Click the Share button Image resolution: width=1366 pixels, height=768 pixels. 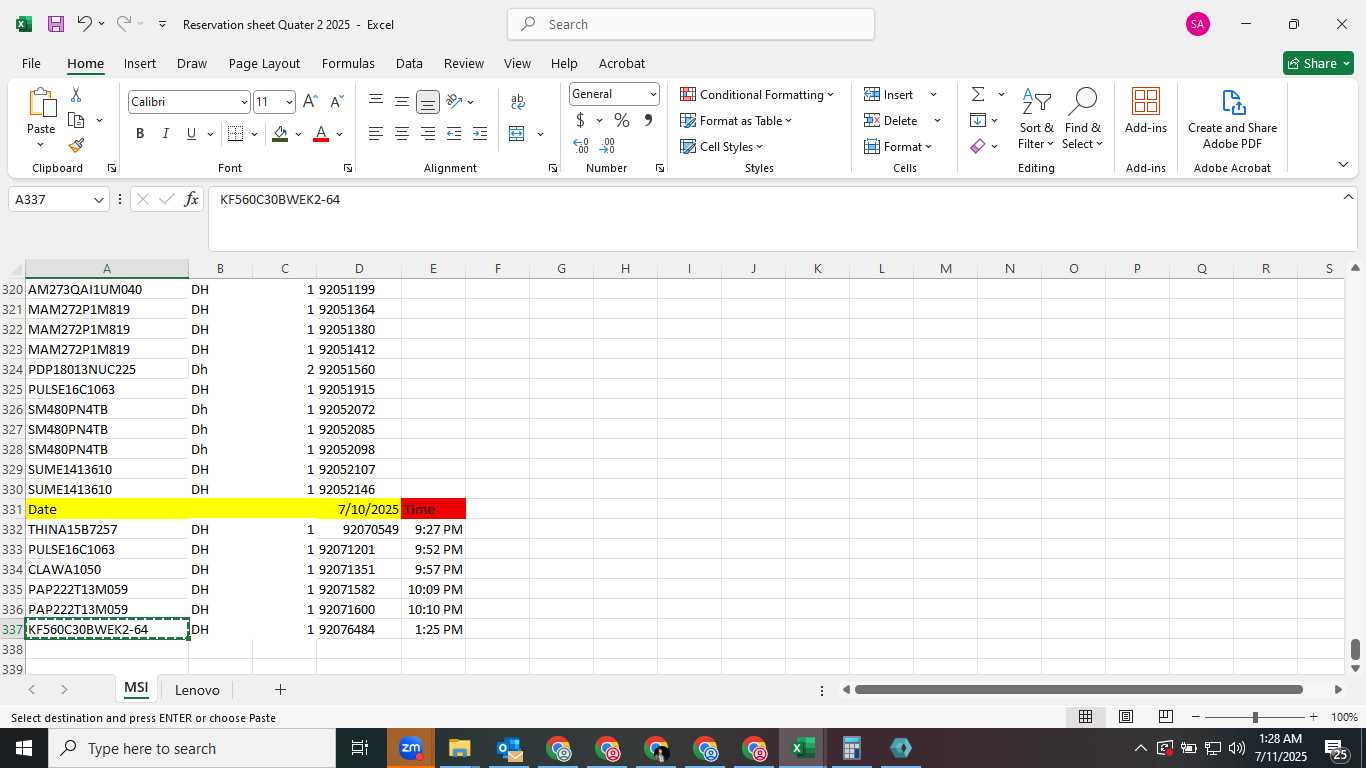click(1318, 63)
